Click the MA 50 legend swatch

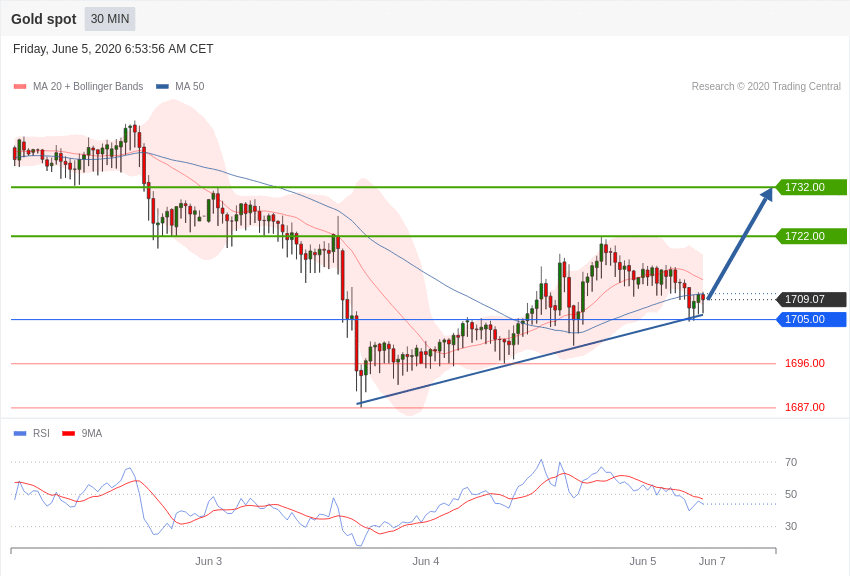point(162,86)
